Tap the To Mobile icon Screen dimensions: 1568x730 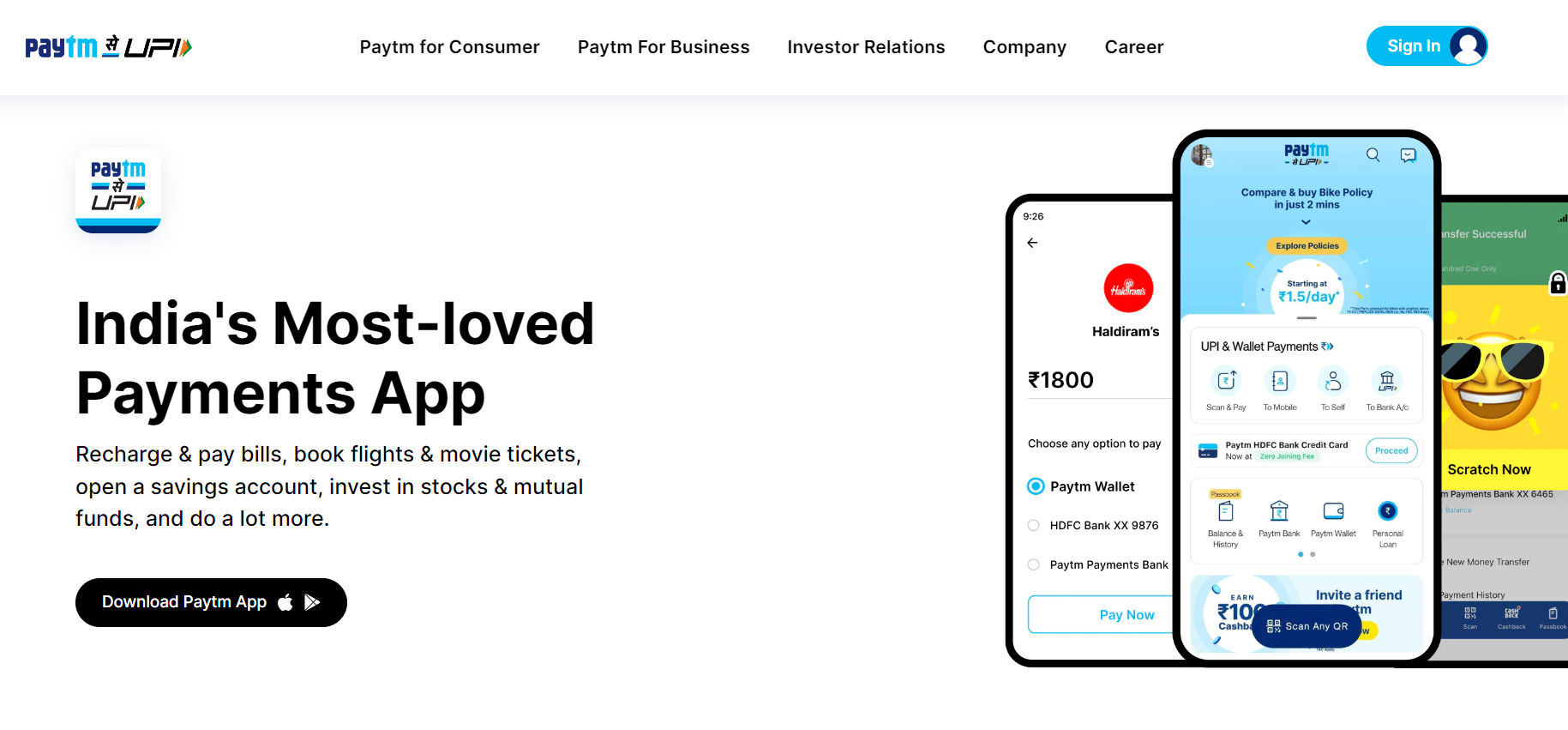click(1280, 380)
